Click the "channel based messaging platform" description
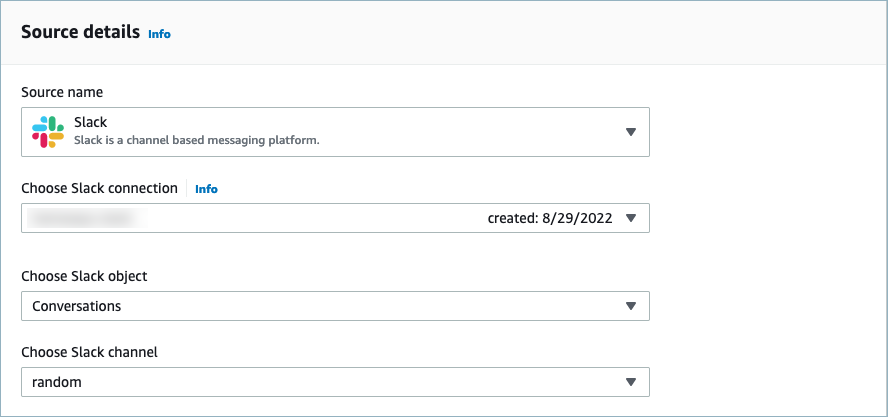Viewport: 888px width, 417px height. (x=196, y=141)
